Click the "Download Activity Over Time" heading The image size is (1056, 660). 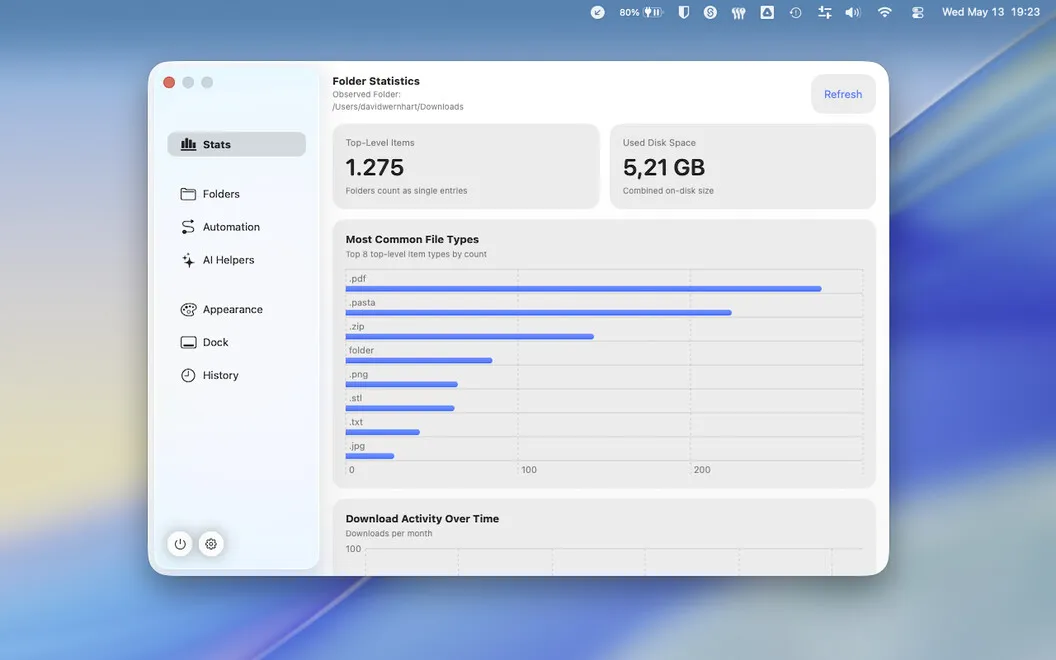pos(422,519)
